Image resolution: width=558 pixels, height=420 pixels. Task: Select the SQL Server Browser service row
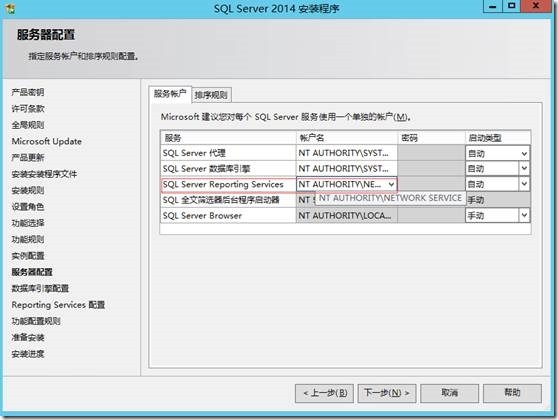pos(228,215)
